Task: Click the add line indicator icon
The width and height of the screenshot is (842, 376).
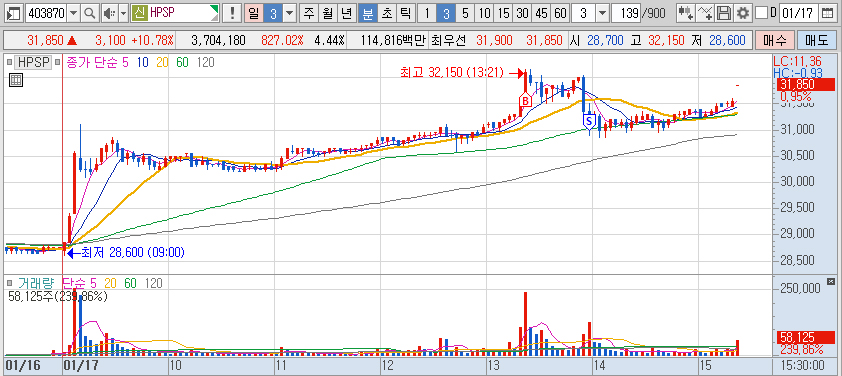Action: 706,13
